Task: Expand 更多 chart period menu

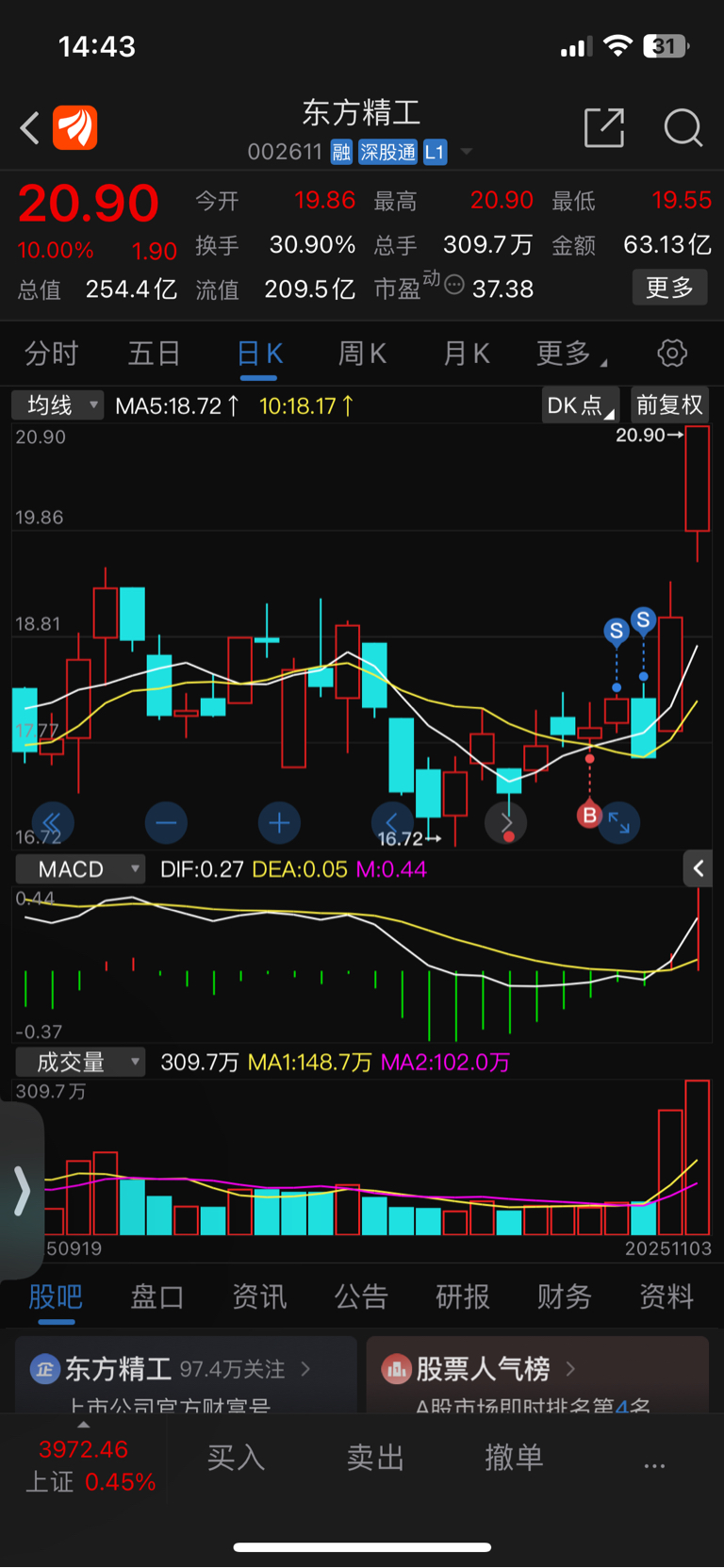Action: pyautogui.click(x=571, y=354)
